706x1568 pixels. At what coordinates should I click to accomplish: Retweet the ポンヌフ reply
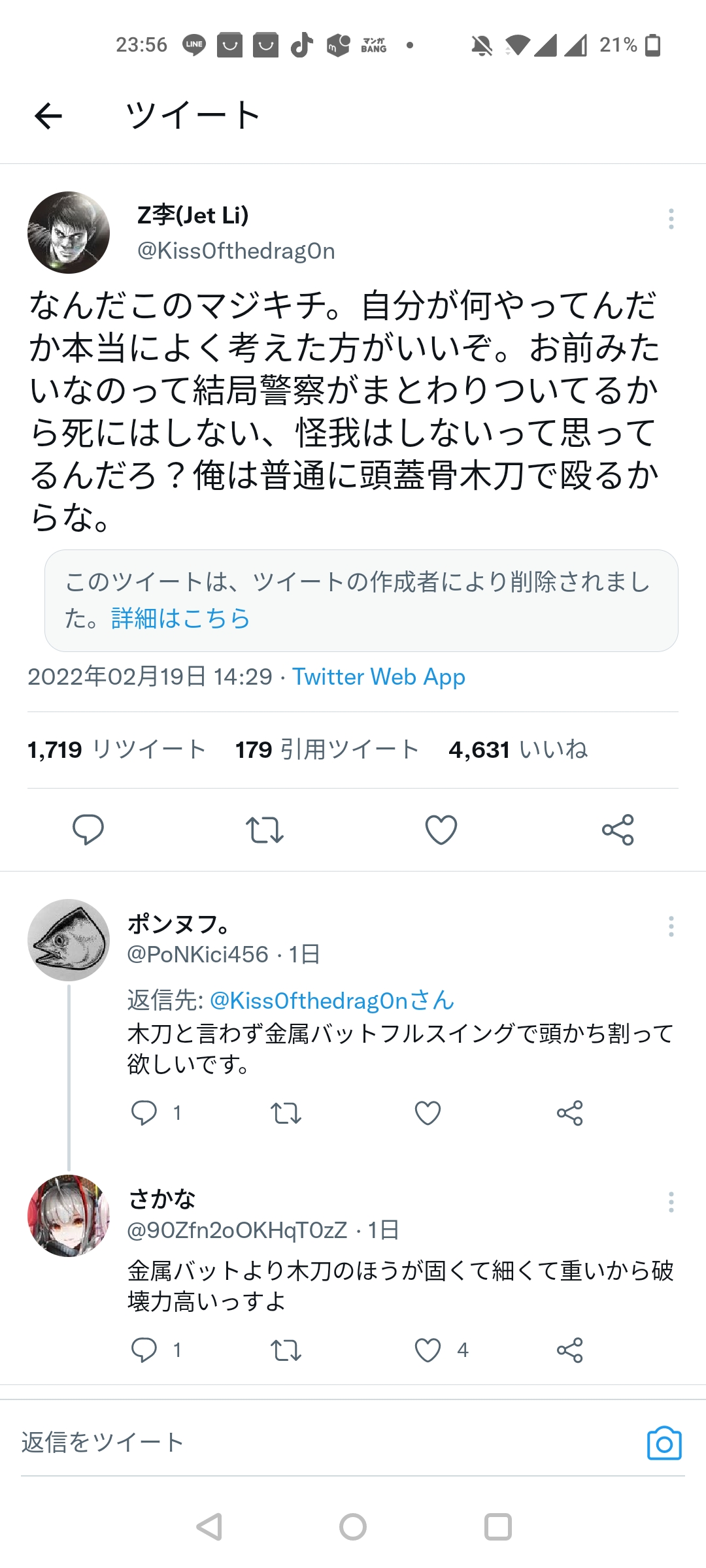click(x=286, y=1113)
